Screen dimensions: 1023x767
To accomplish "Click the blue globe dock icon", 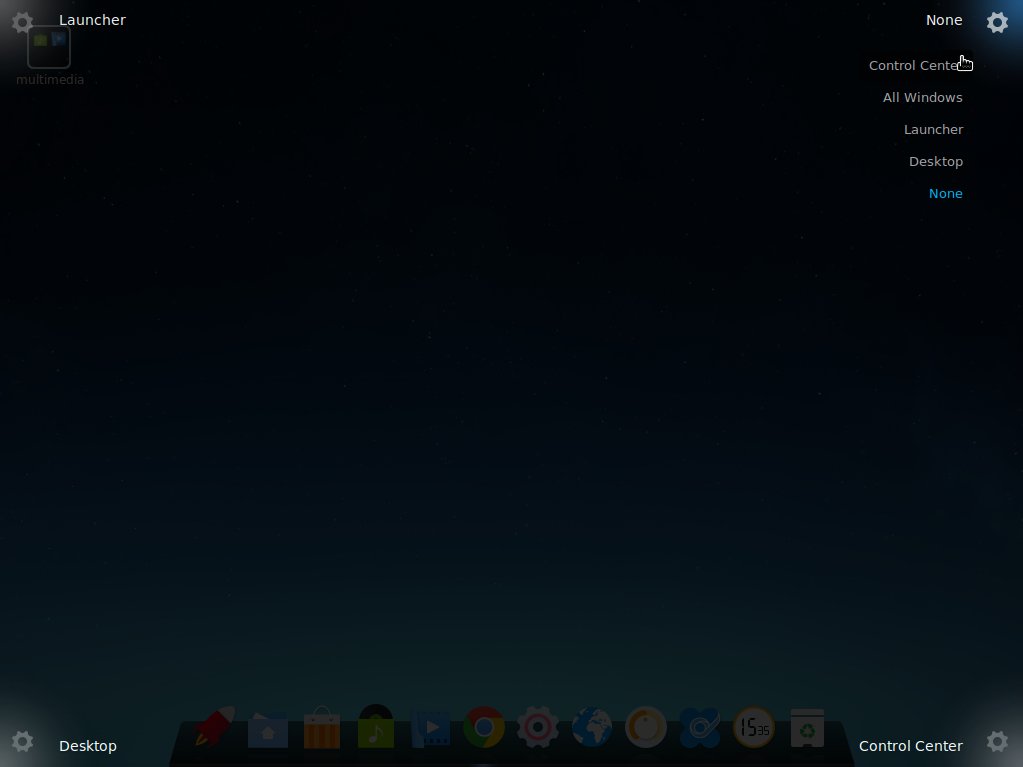I will 592,727.
